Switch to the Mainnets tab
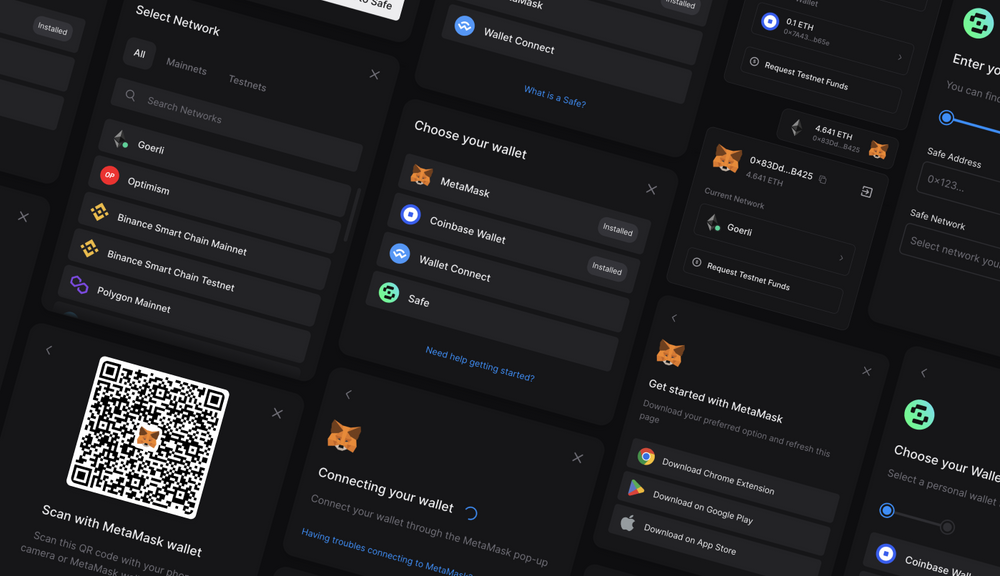The width and height of the screenshot is (1000, 576). 186,68
